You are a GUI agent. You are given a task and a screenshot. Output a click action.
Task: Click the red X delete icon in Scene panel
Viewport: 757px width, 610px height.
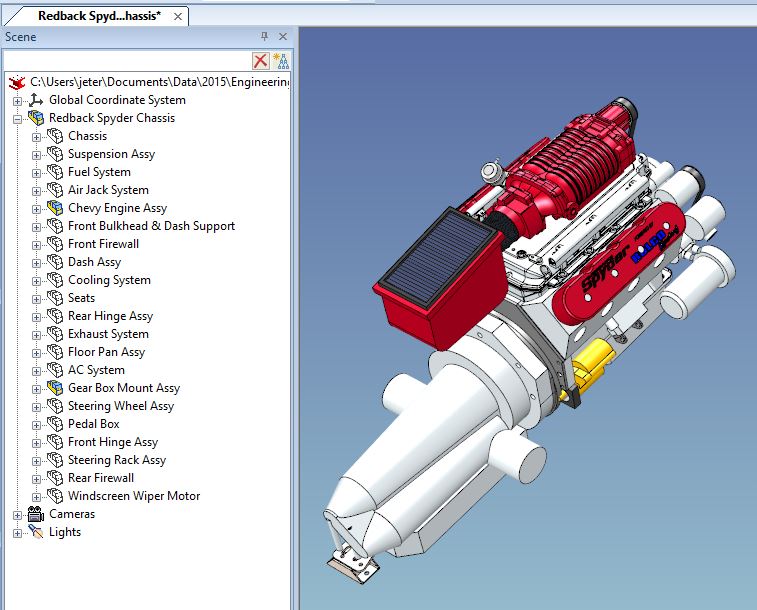tap(261, 61)
